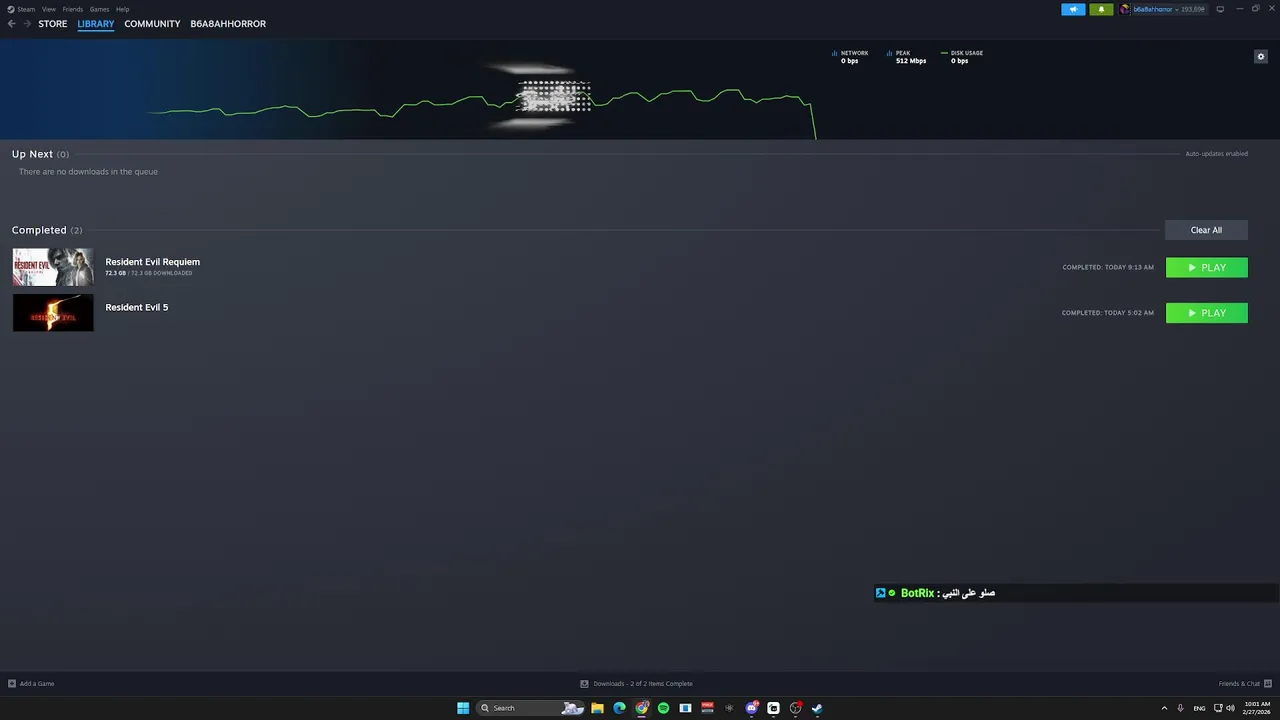Open File Explorer from the taskbar
This screenshot has width=1280, height=720.
tap(597, 708)
